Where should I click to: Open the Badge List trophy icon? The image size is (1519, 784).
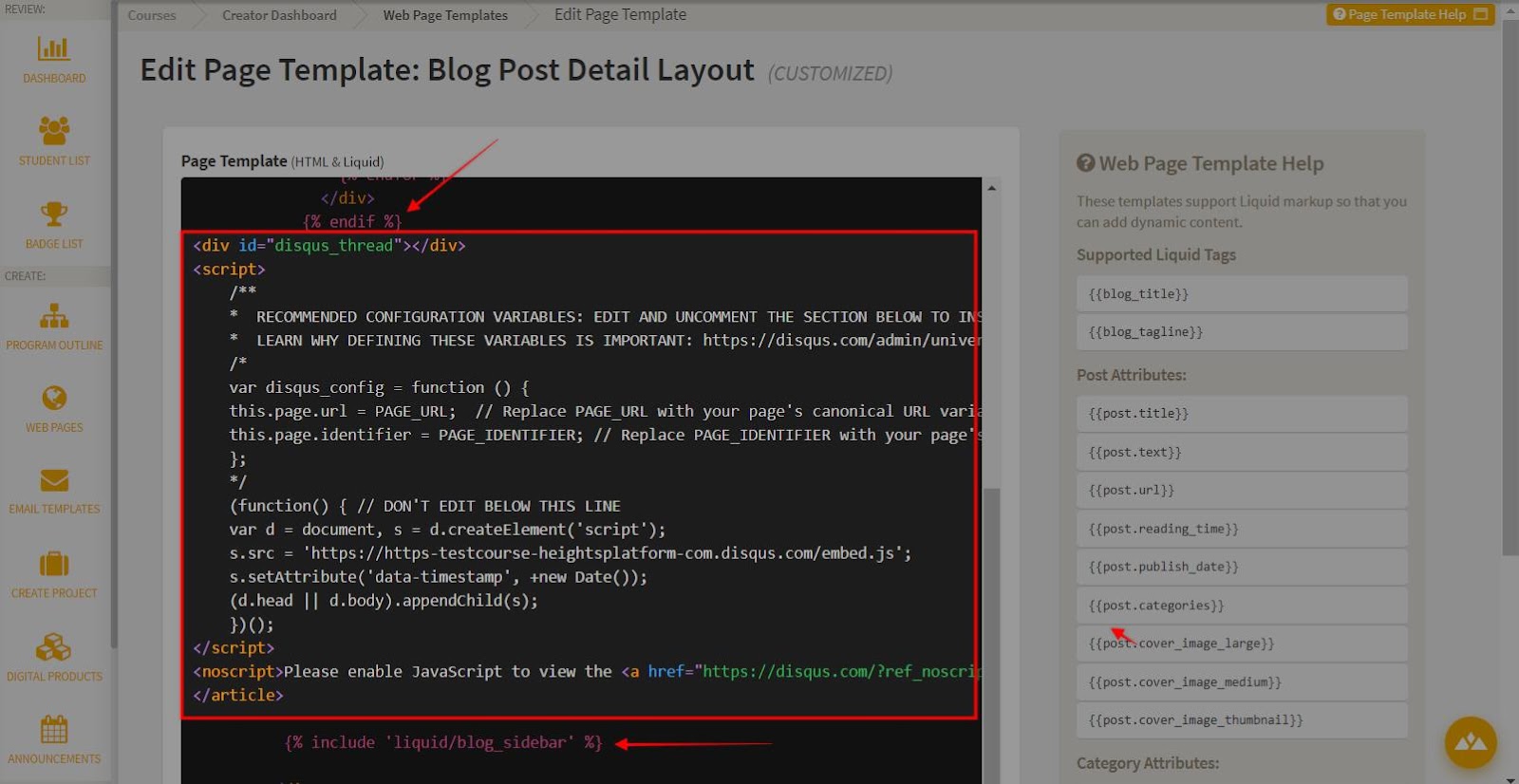pos(54,214)
